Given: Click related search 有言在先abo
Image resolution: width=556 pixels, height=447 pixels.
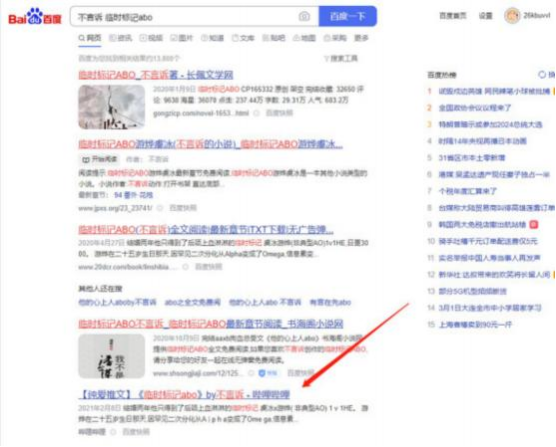Looking at the screenshot, I should (330, 302).
